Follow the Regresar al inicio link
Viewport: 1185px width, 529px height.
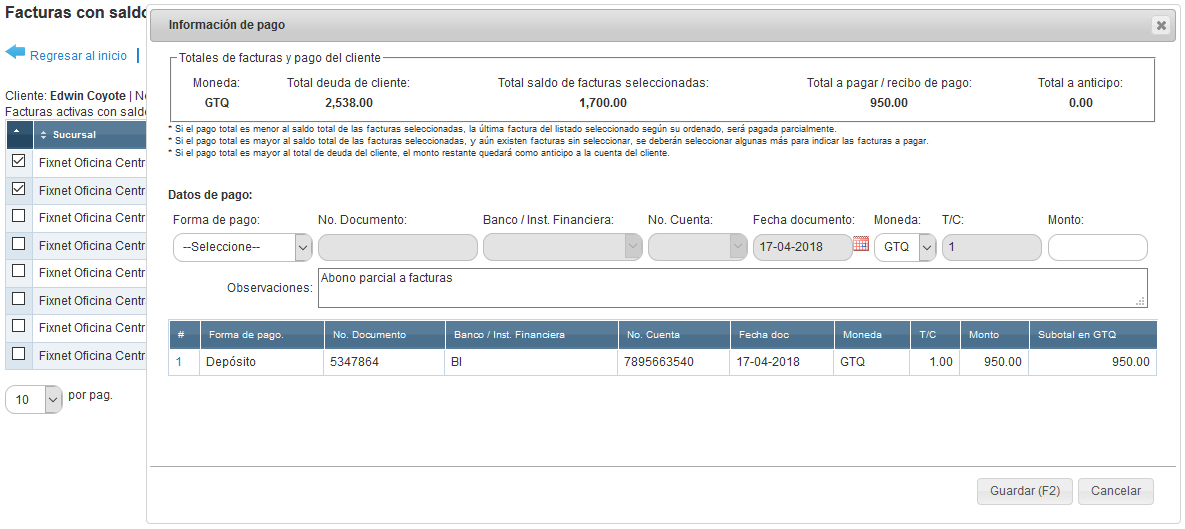click(x=78, y=56)
